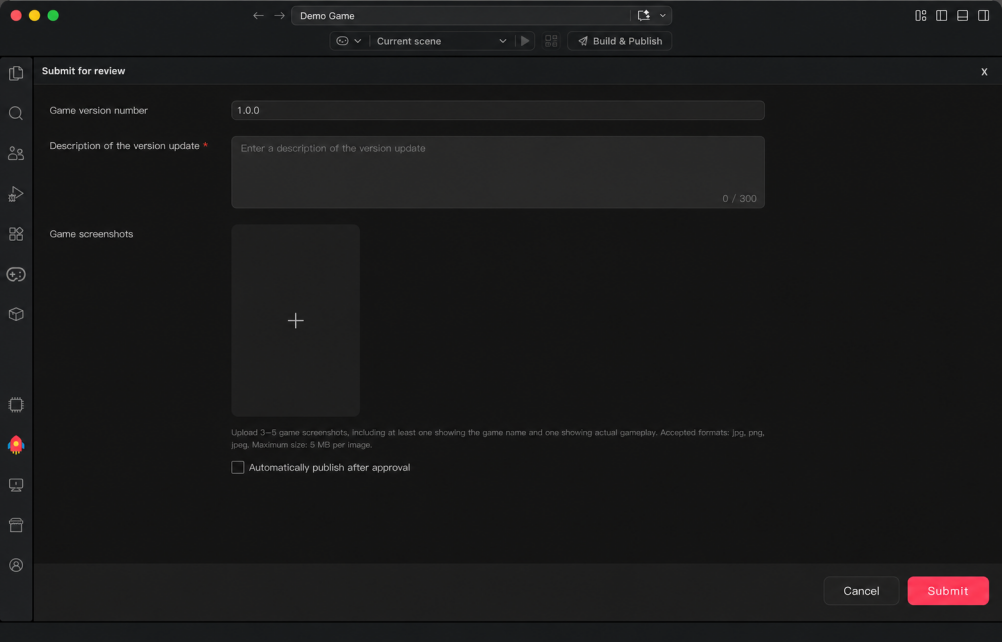Click the "Description of the version update" label
The image size is (1002, 642).
coord(125,146)
